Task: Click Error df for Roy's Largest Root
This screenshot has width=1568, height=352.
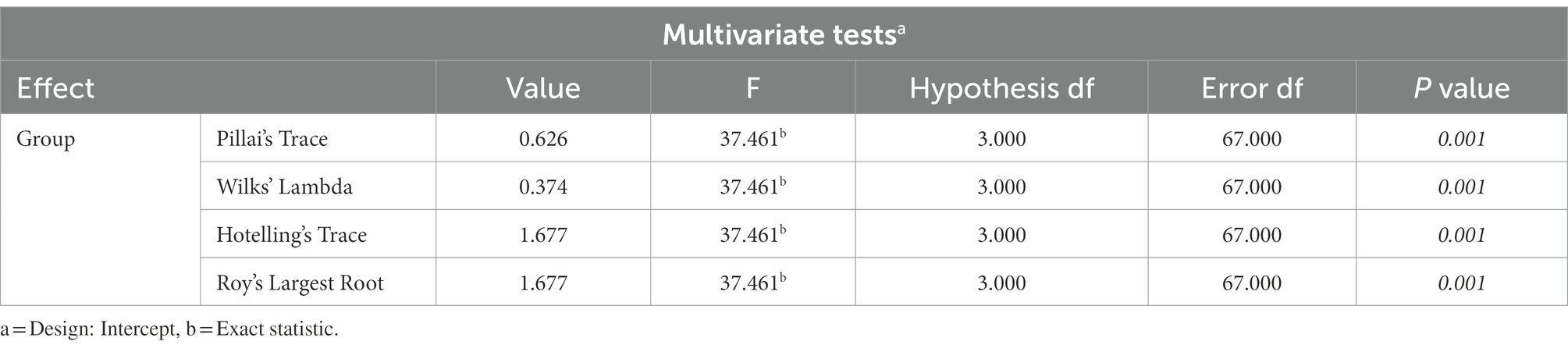Action: pos(1252,283)
